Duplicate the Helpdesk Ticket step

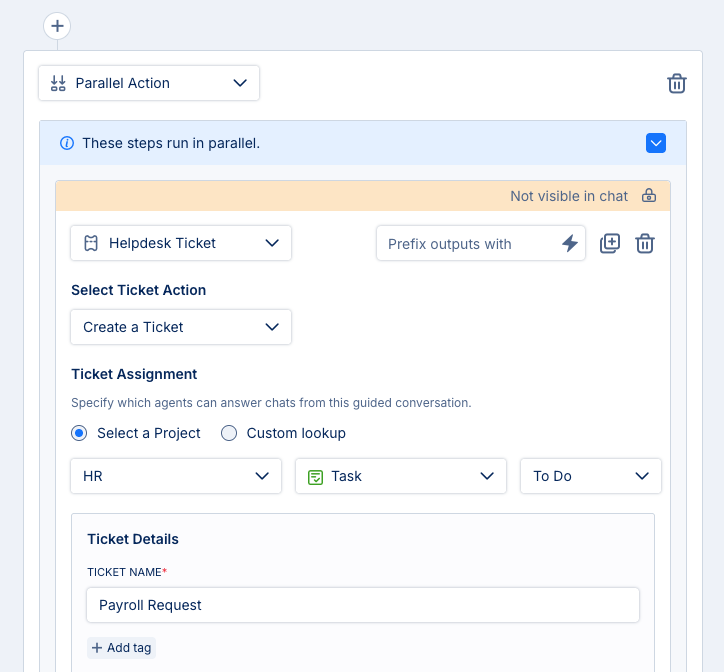pos(610,243)
